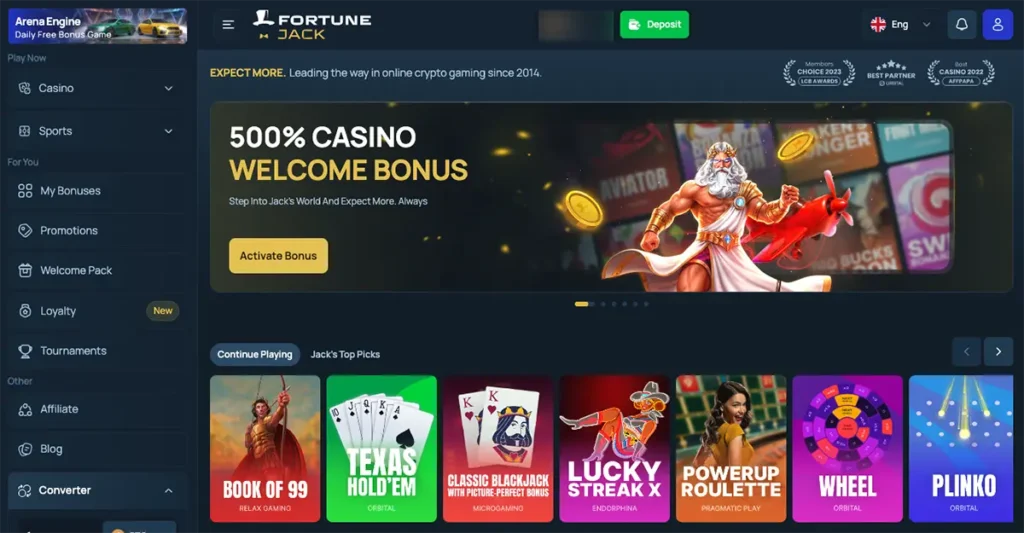
Task: Open the Eng language dropdown
Action: click(x=900, y=25)
